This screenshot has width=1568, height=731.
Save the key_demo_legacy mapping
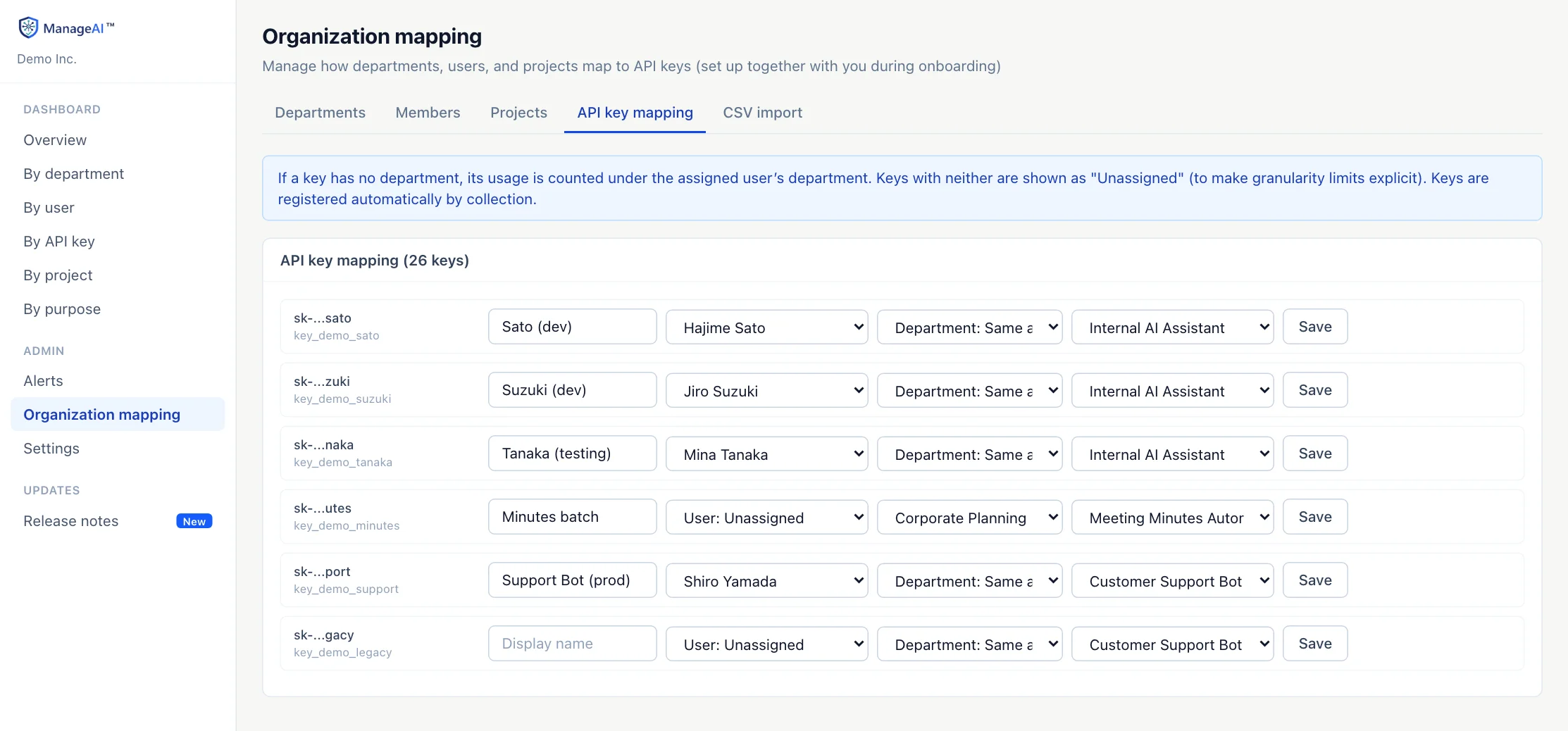point(1315,644)
